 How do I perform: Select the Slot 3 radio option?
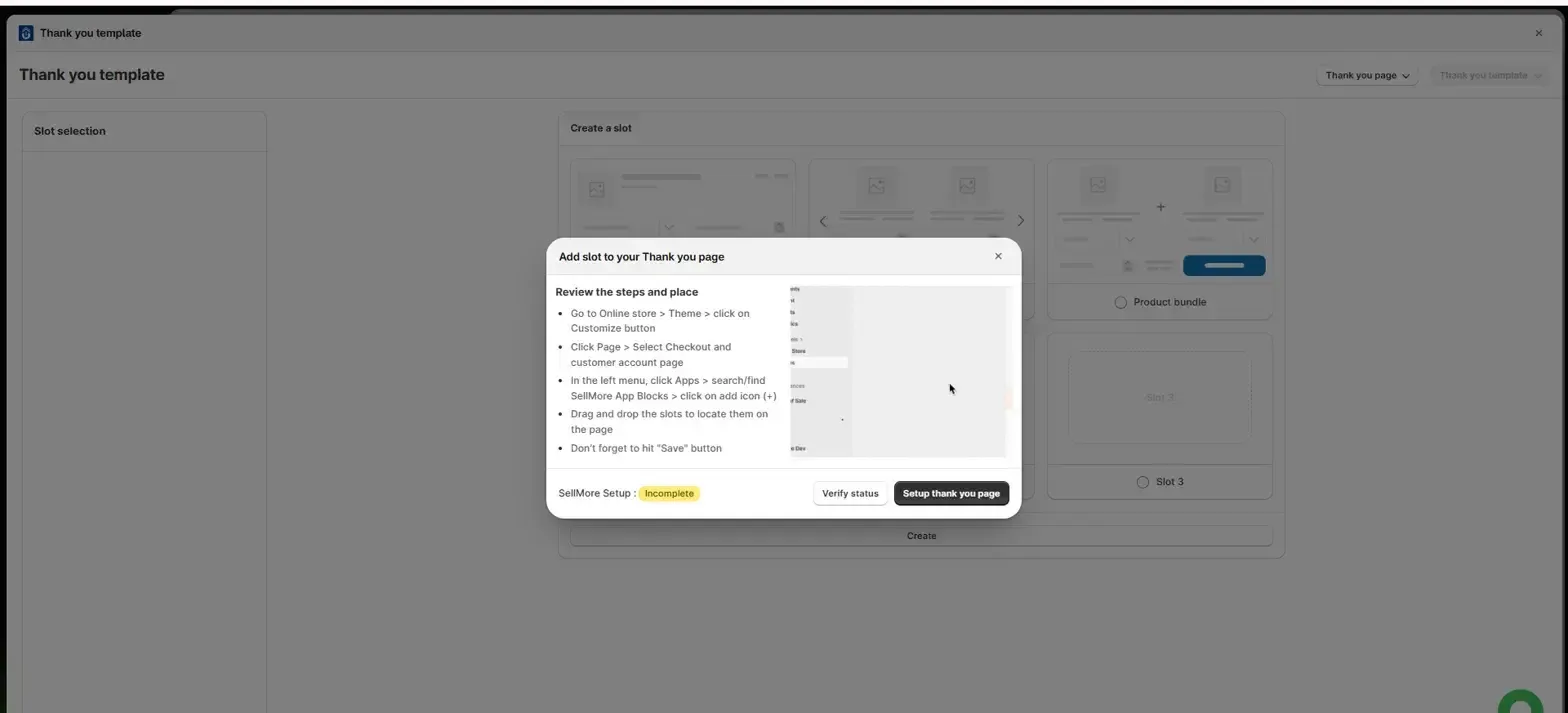pos(1143,482)
